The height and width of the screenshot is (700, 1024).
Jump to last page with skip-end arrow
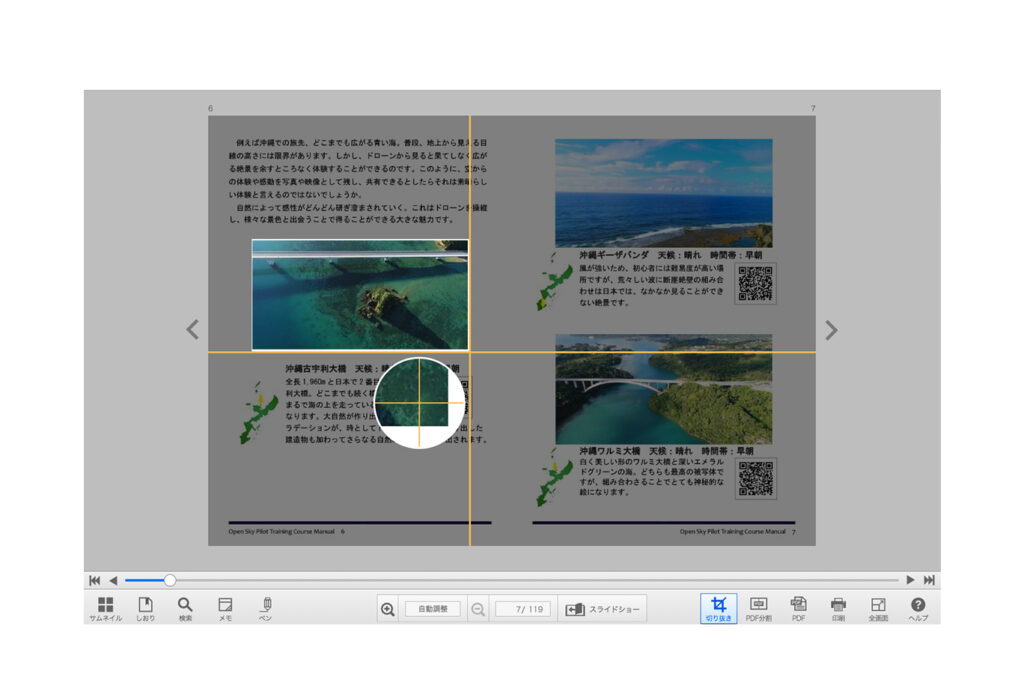929,580
